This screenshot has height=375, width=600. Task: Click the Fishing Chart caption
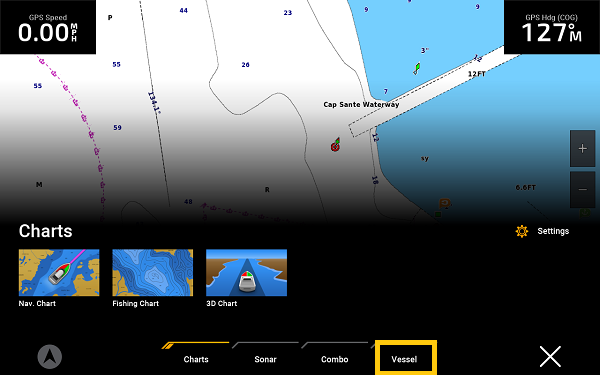coord(135,303)
